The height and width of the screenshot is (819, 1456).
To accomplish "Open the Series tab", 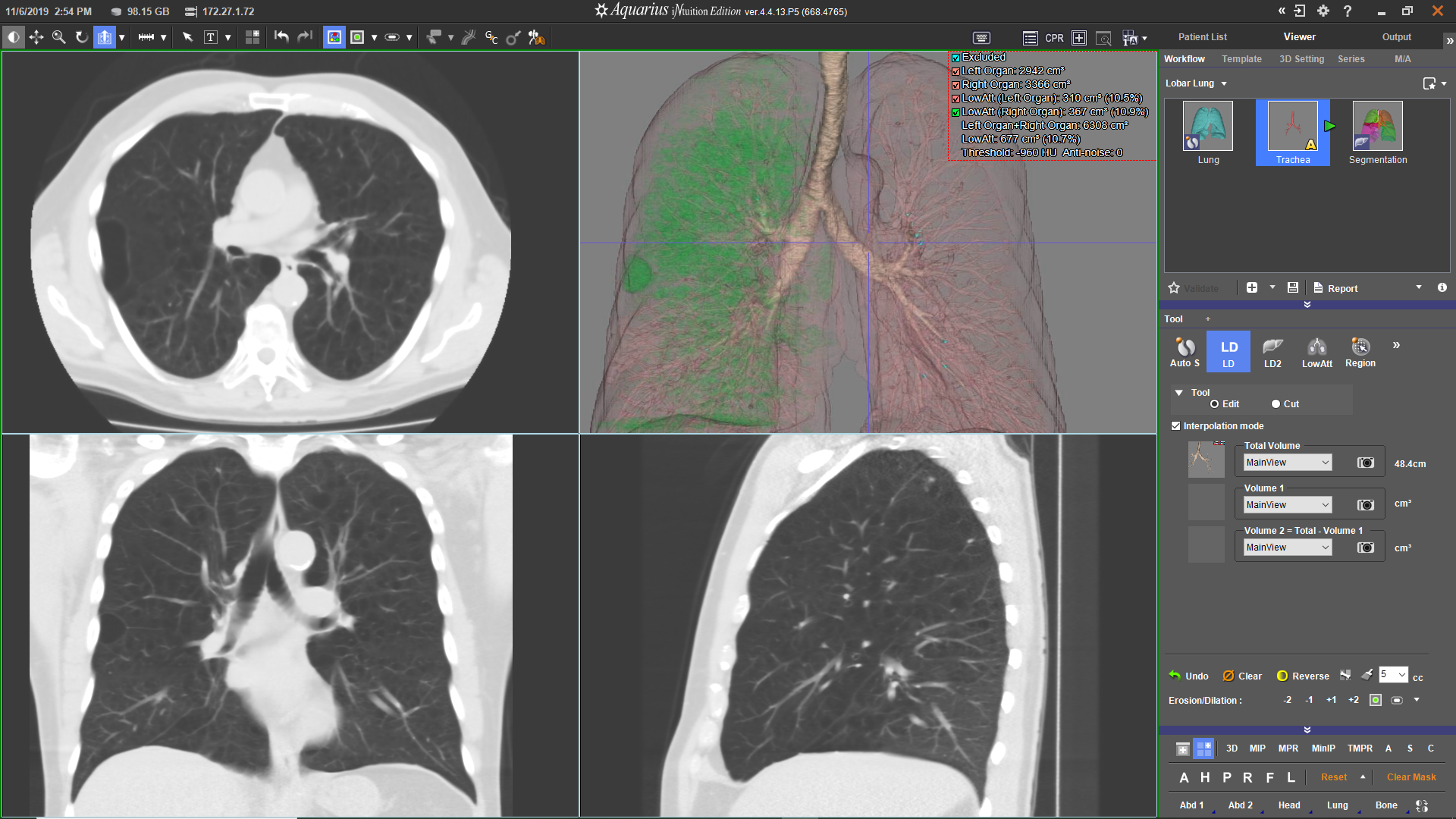I will pos(1351,59).
